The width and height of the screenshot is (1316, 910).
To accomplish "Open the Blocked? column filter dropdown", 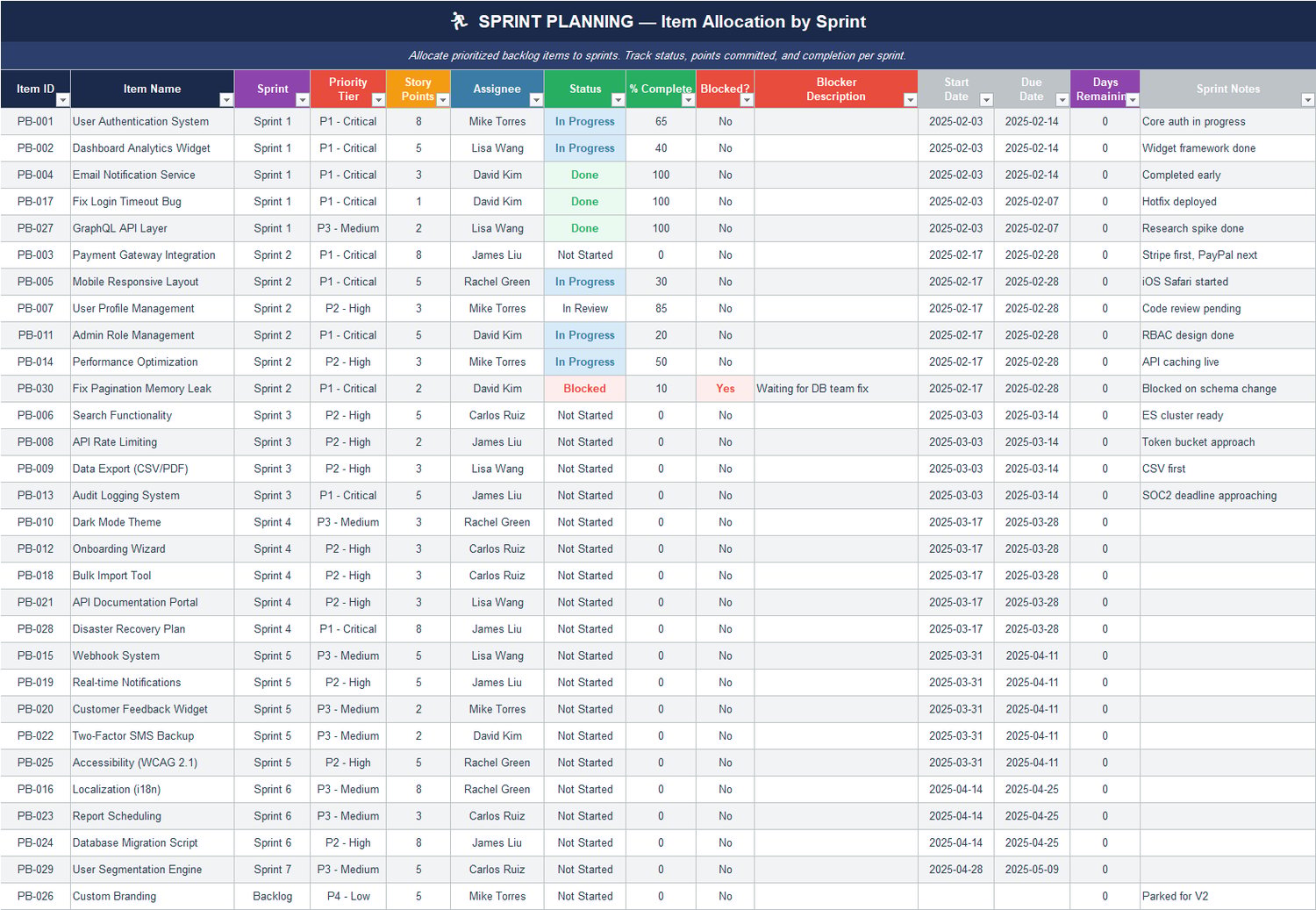I will point(747,100).
